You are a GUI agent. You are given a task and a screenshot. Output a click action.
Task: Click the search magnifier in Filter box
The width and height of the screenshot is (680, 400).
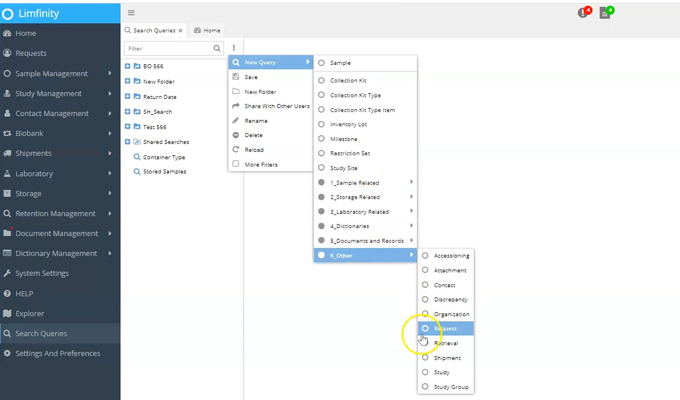click(217, 48)
